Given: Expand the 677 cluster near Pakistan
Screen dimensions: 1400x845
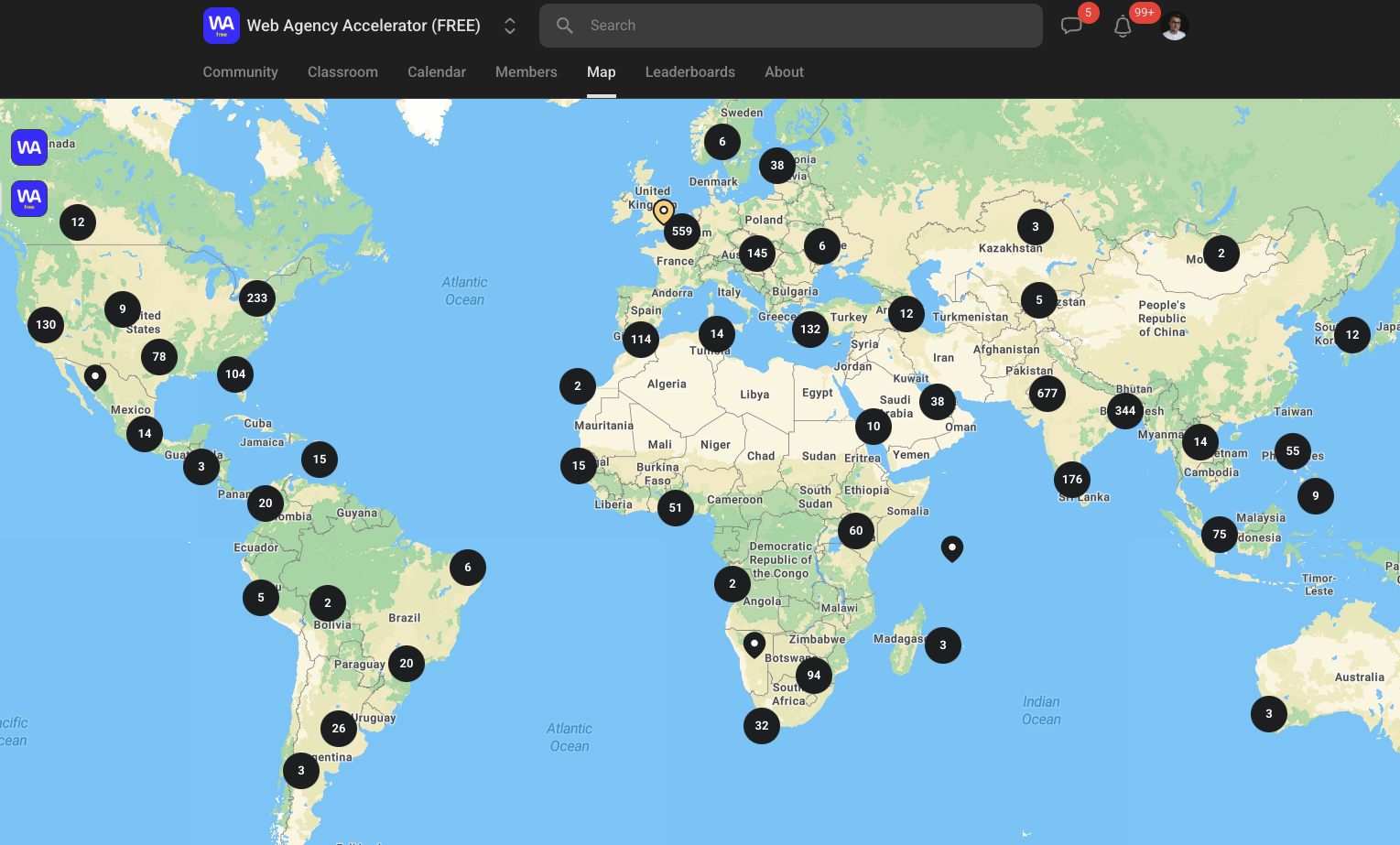Looking at the screenshot, I should [1047, 393].
